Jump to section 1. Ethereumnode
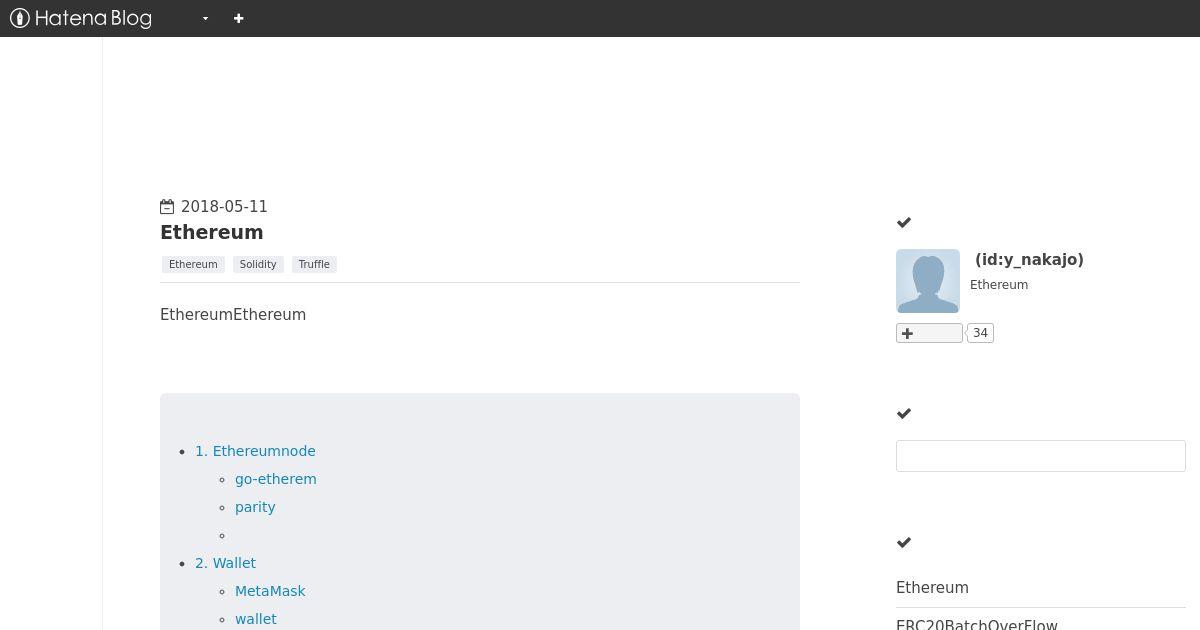This screenshot has width=1200, height=630. click(x=255, y=451)
